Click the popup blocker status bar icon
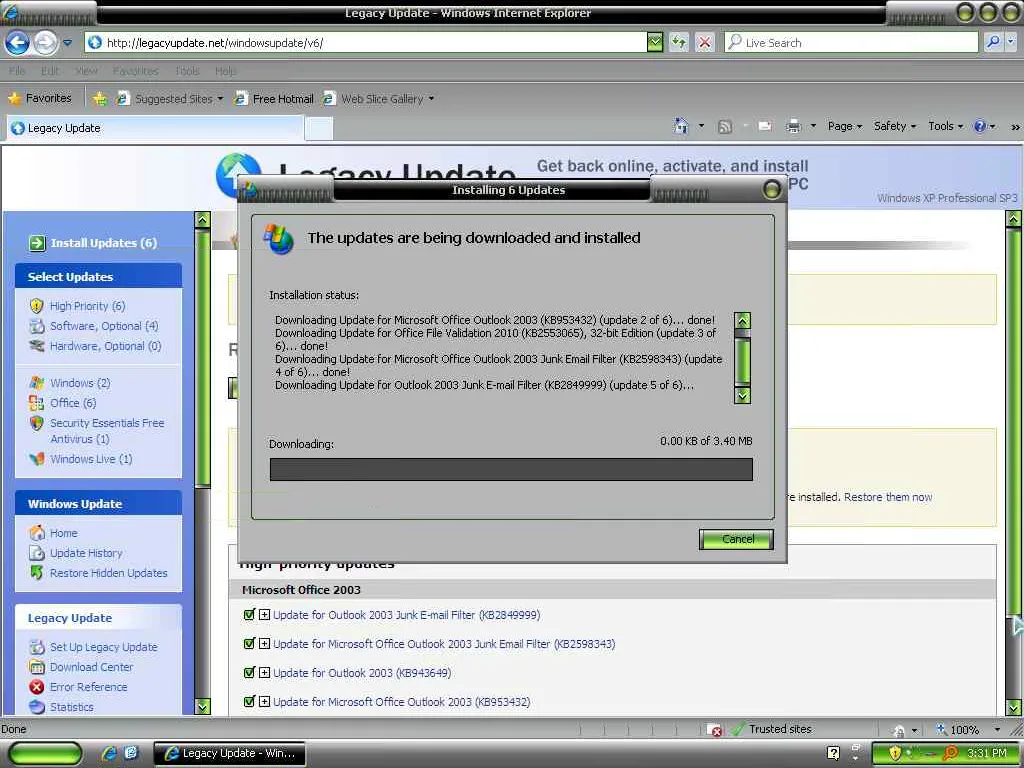The height and width of the screenshot is (768, 1024). click(x=715, y=729)
